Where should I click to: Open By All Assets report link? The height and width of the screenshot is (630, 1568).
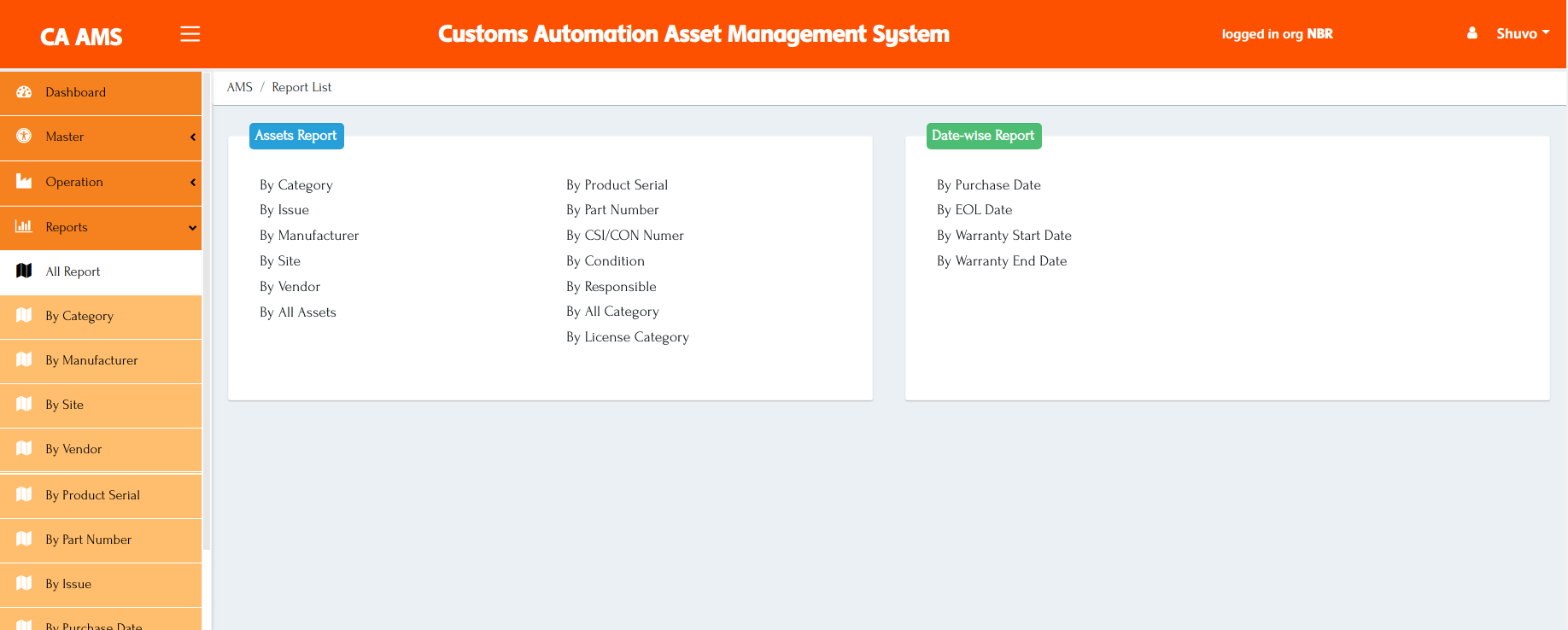click(298, 312)
